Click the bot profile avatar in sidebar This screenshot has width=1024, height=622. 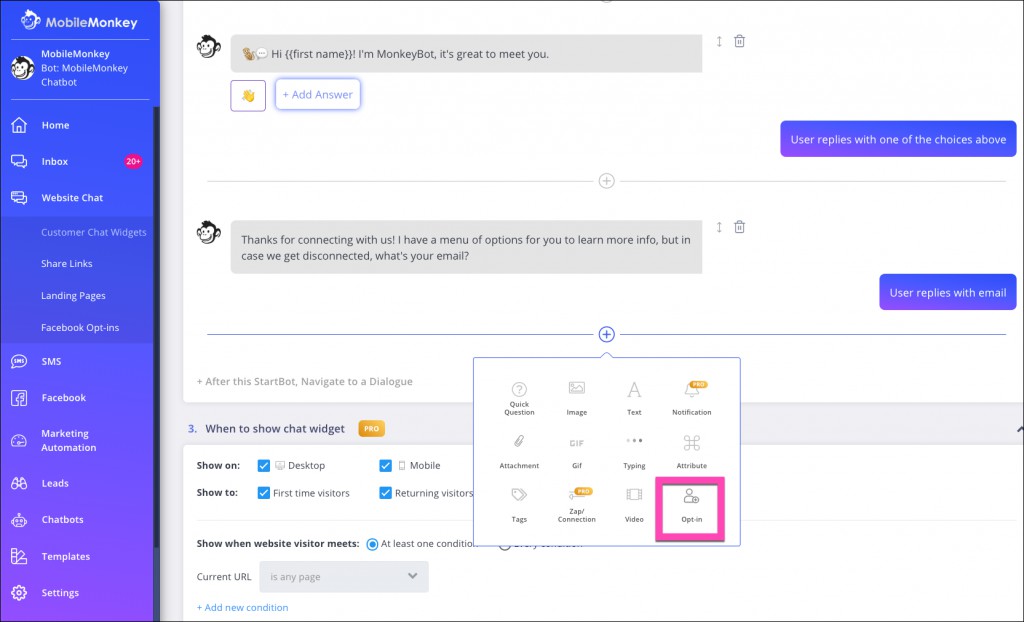22,68
